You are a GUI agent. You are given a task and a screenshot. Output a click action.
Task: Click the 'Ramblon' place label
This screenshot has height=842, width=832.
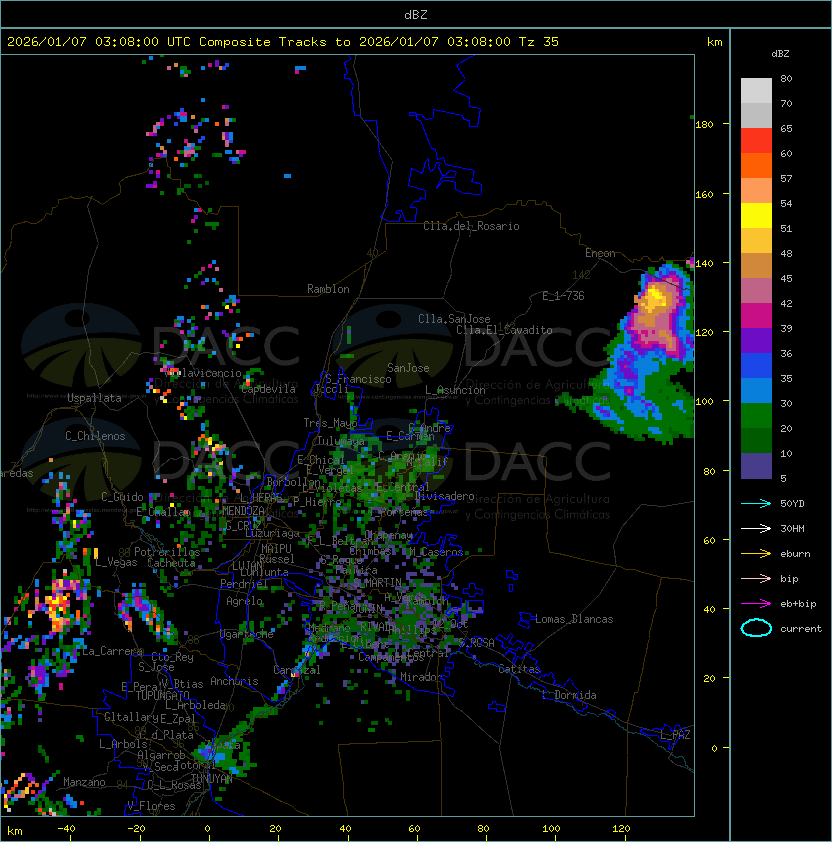click(328, 289)
